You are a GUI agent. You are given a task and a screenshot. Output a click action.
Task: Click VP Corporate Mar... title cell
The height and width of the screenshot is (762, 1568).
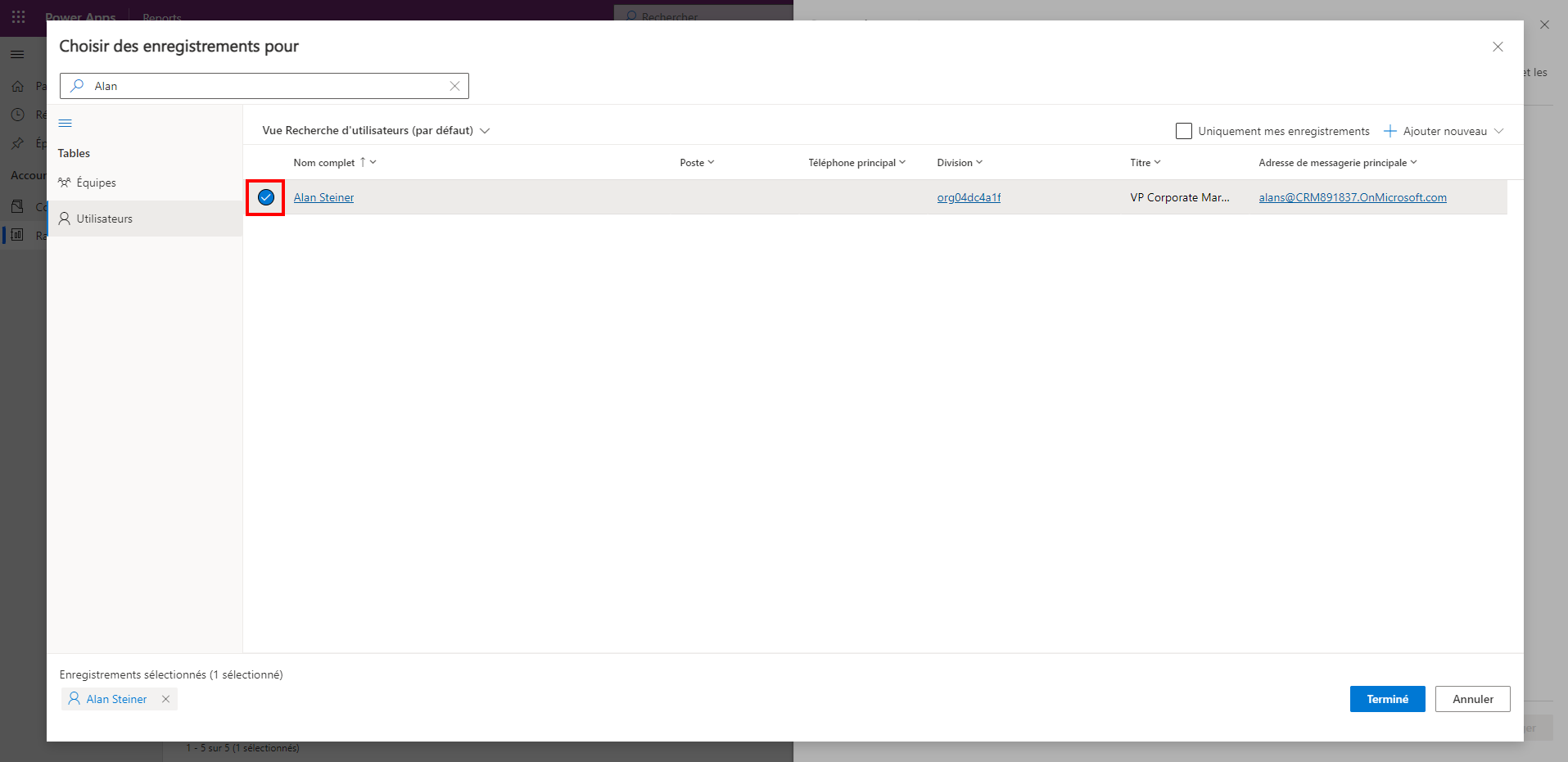(1180, 197)
